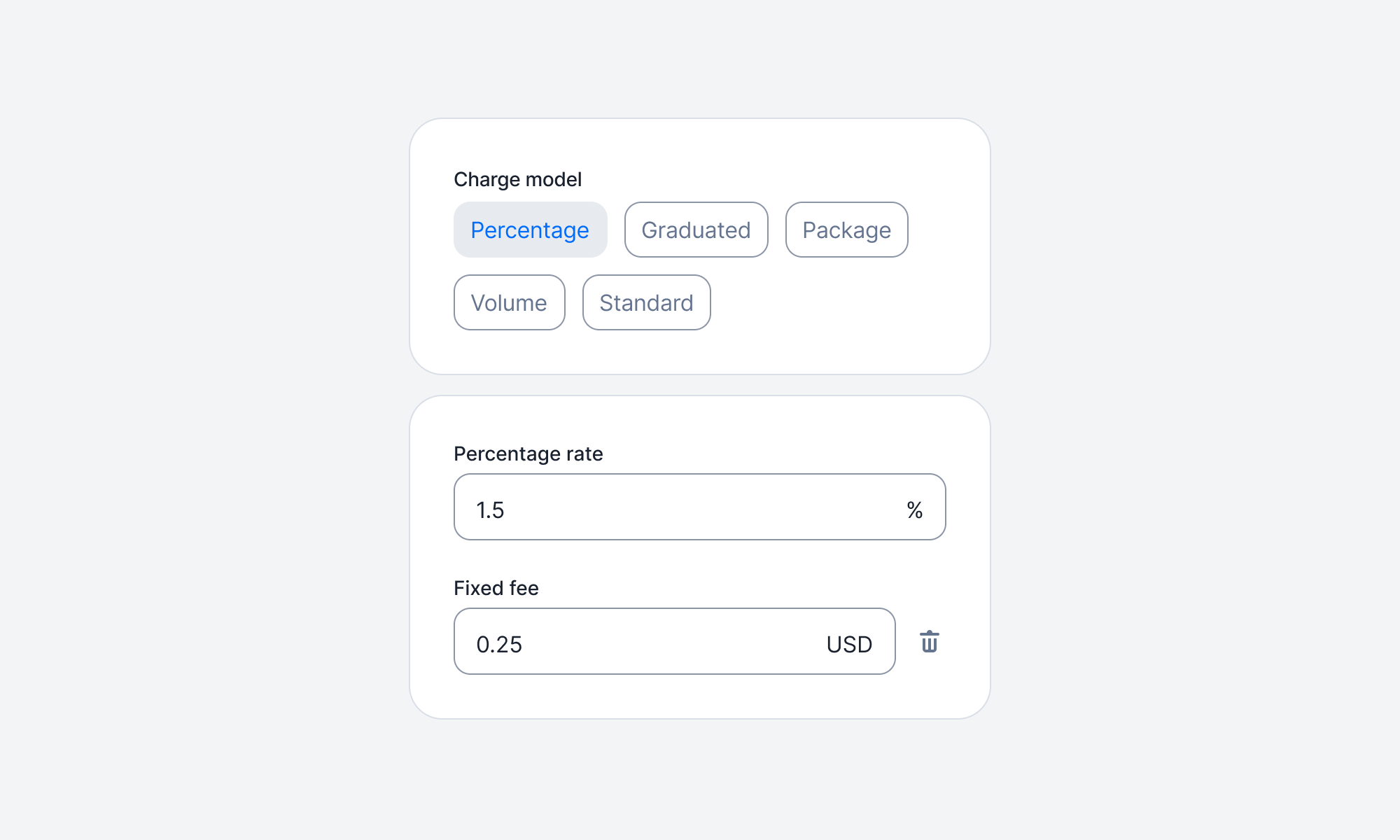
Task: Switch to the Volume charge model
Action: click(x=509, y=302)
